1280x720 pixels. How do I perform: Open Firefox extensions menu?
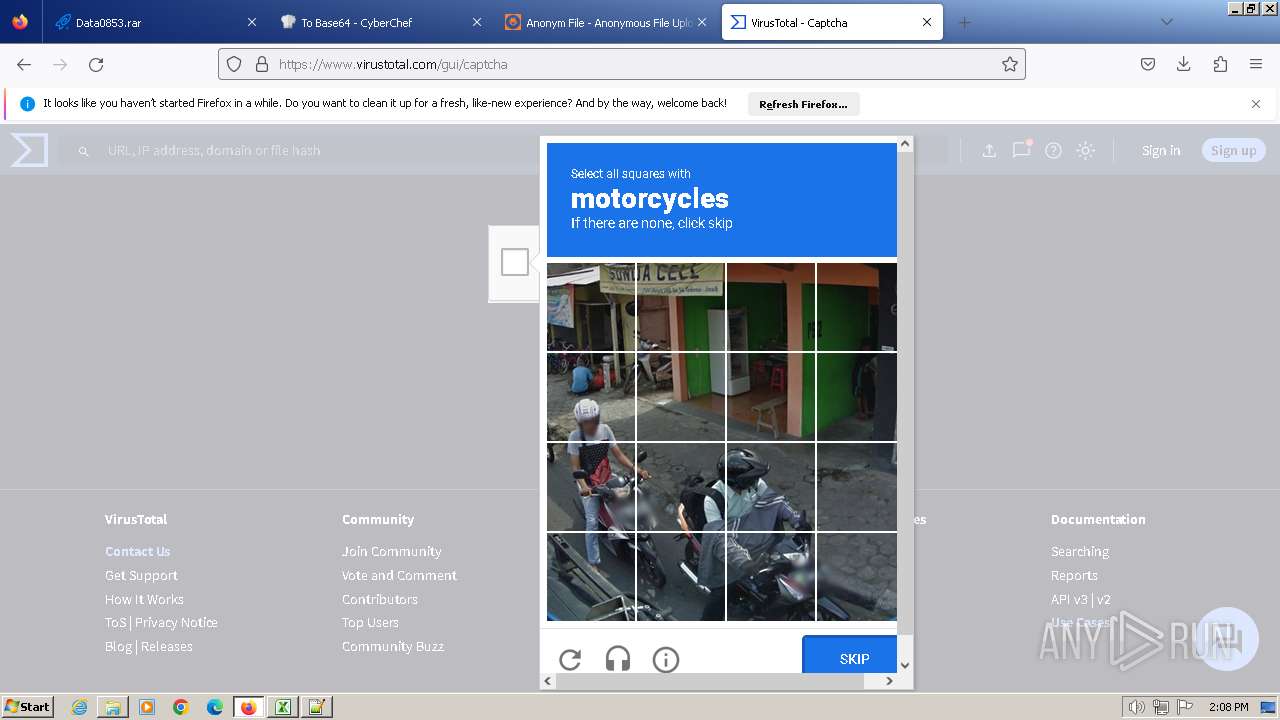(1220, 64)
